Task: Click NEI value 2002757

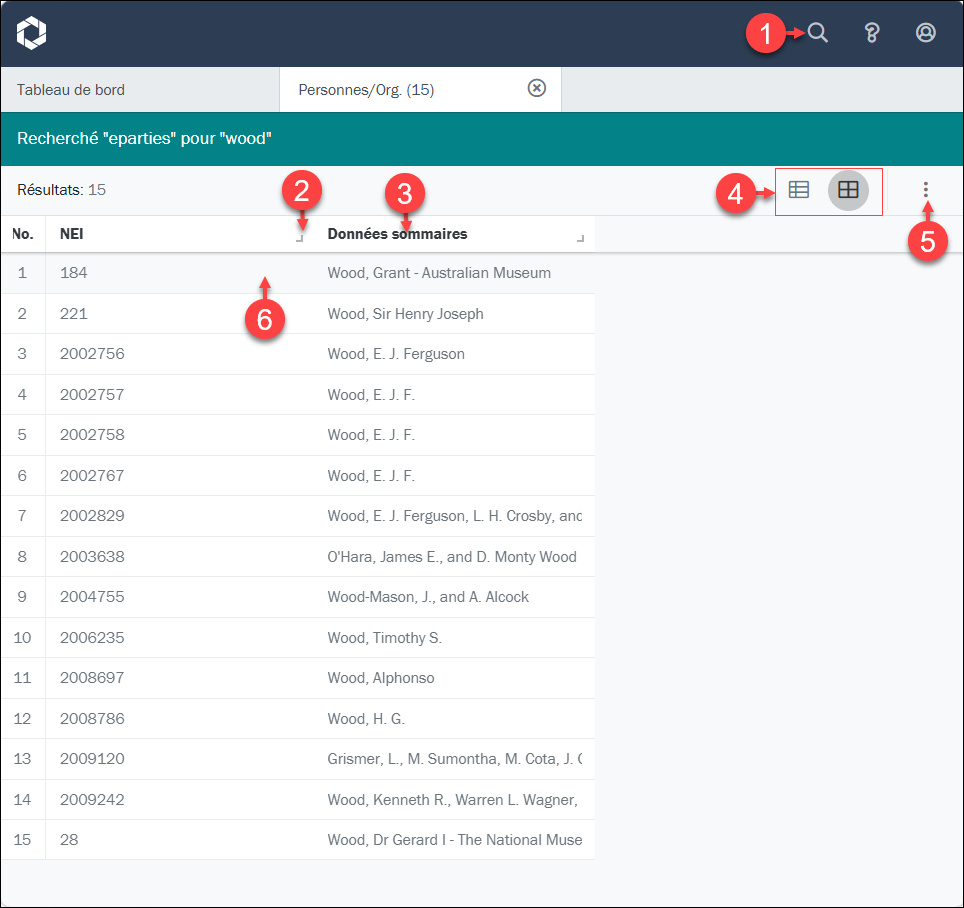Action: pos(92,395)
